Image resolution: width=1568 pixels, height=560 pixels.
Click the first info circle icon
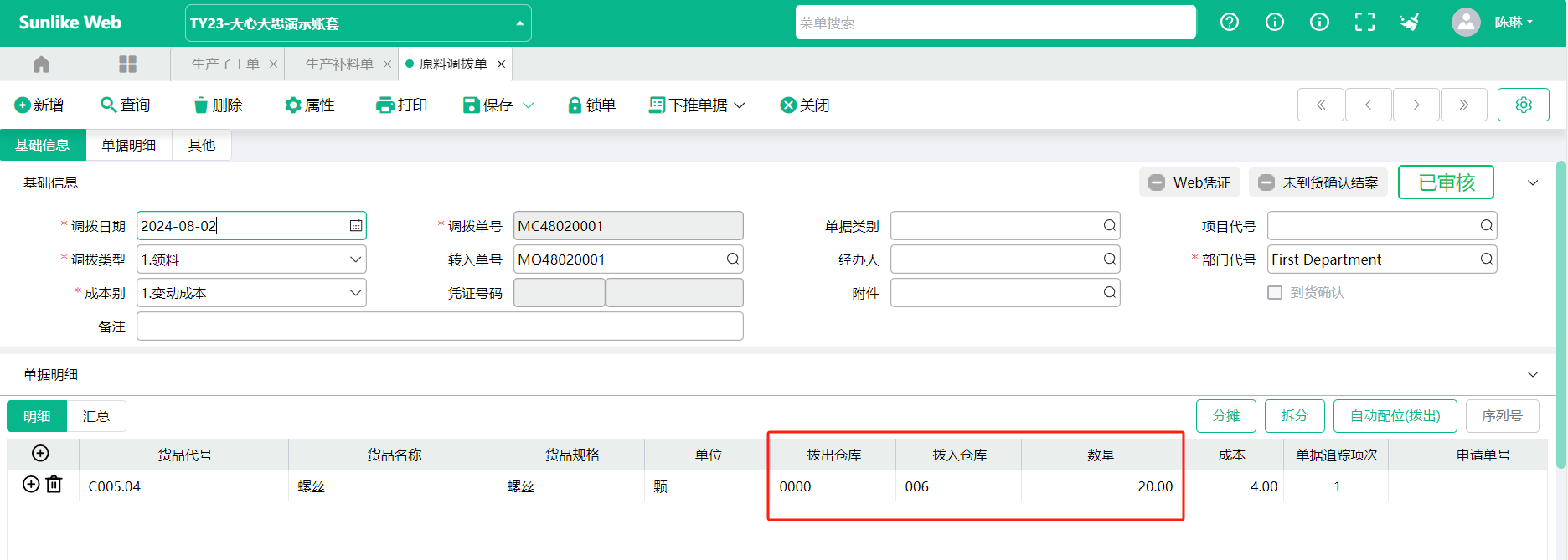[x=1275, y=23]
